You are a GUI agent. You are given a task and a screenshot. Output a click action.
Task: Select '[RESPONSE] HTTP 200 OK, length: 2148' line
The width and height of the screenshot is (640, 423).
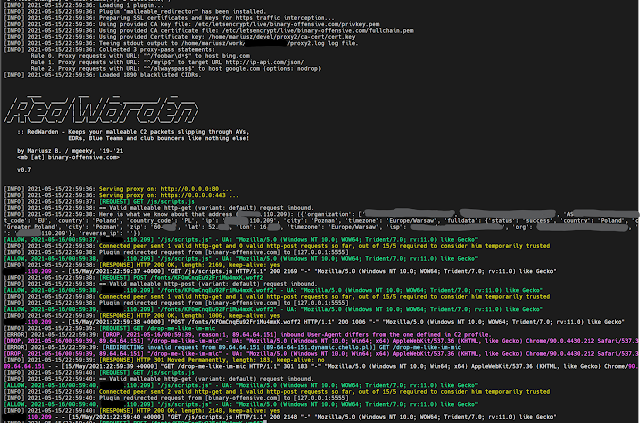[190, 411]
